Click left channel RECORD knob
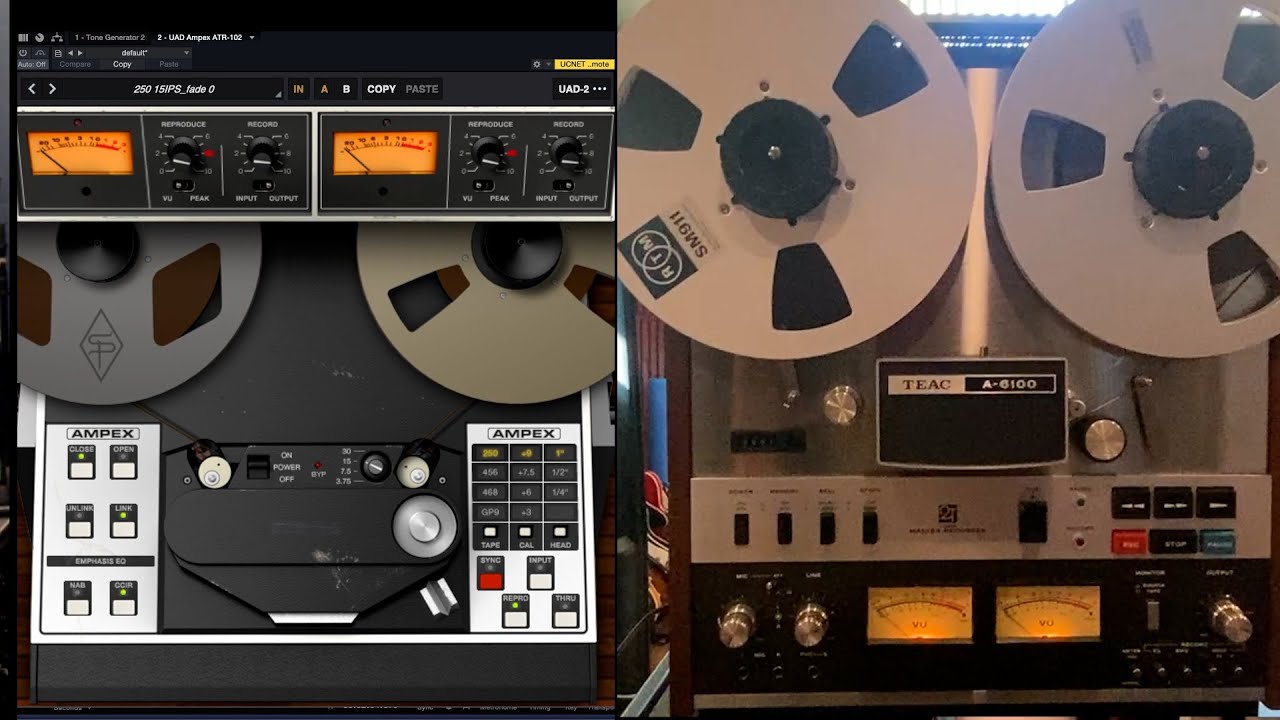Screen dimensions: 1280x720 (262, 154)
